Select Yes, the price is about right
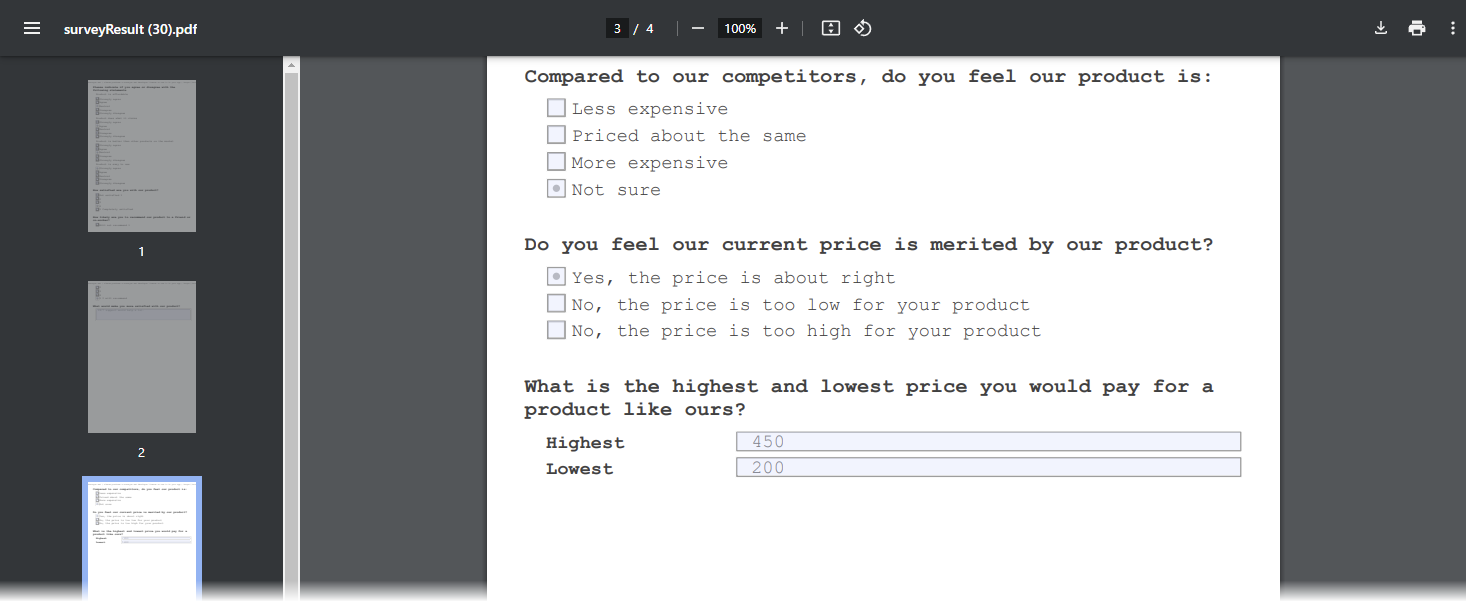 click(556, 276)
